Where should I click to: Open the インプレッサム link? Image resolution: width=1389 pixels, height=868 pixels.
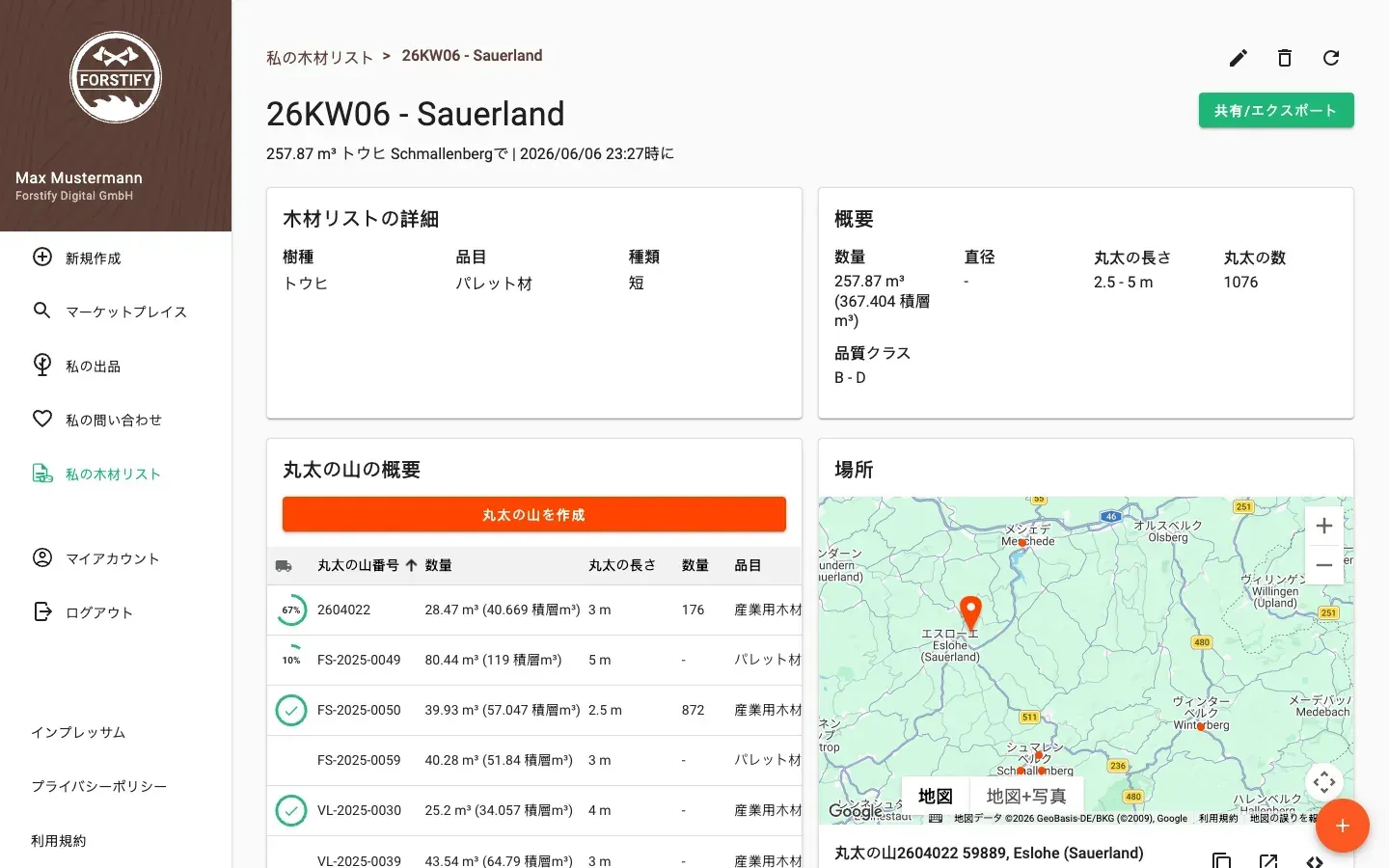pos(78,732)
